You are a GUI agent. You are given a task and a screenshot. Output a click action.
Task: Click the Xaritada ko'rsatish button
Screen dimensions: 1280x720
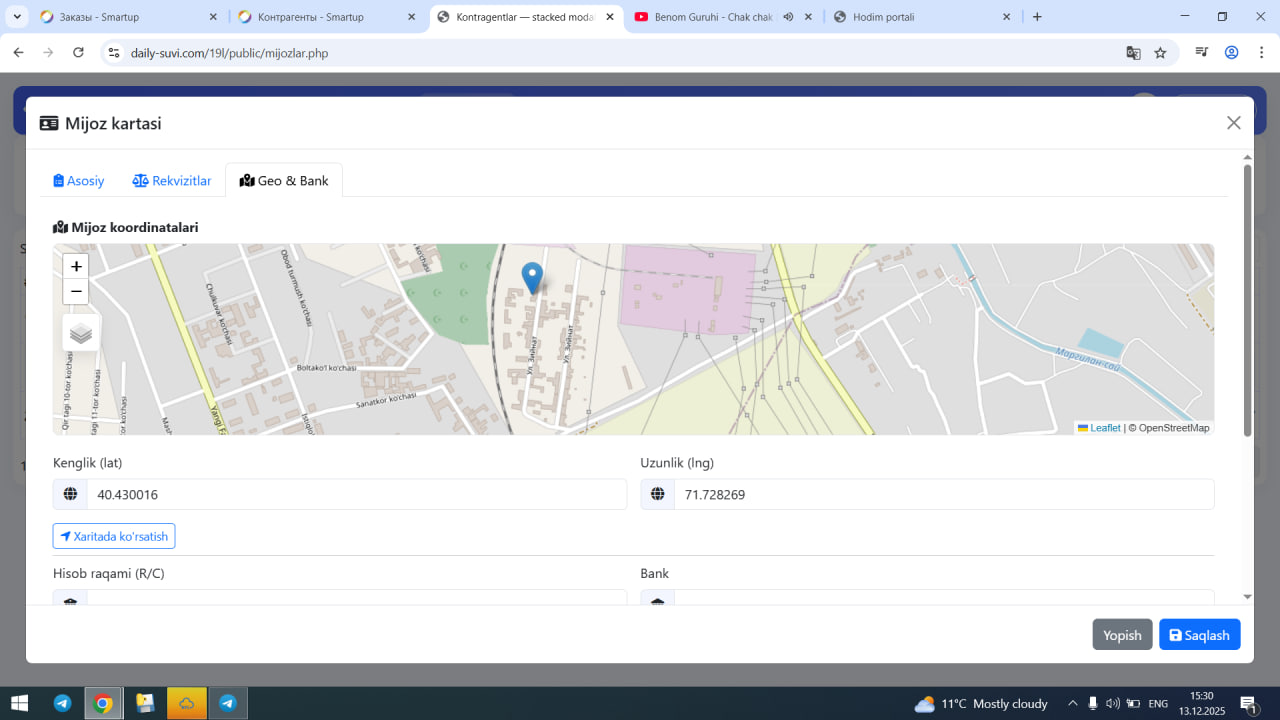pos(114,536)
